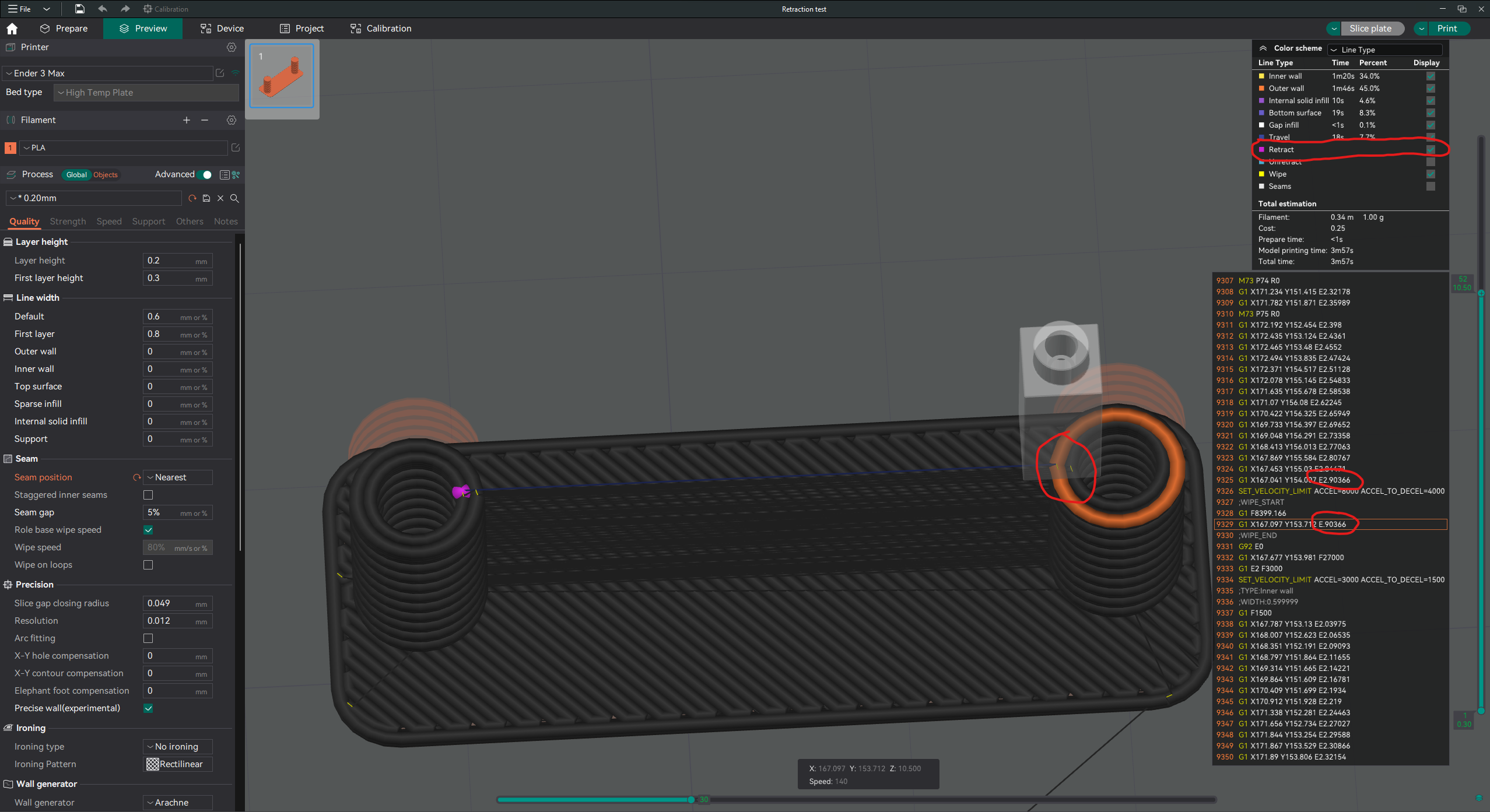
Task: Hide the Retract line type display
Action: (x=1430, y=149)
